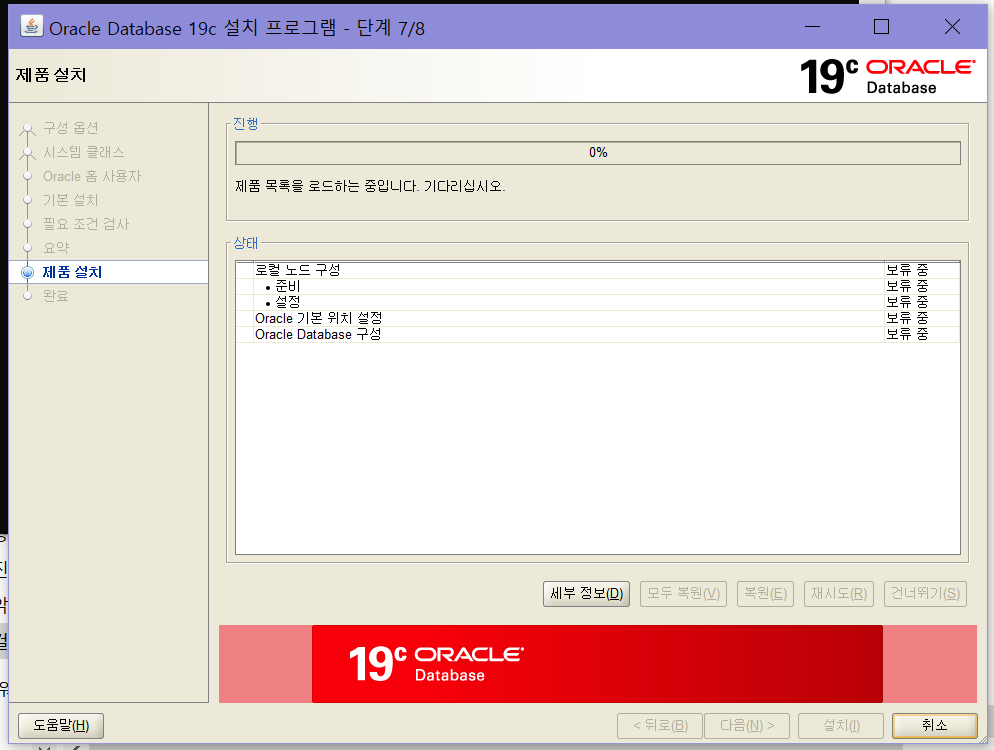Select 구성 옵션 step in sidebar
Screen dimensions: 994x750
point(70,128)
